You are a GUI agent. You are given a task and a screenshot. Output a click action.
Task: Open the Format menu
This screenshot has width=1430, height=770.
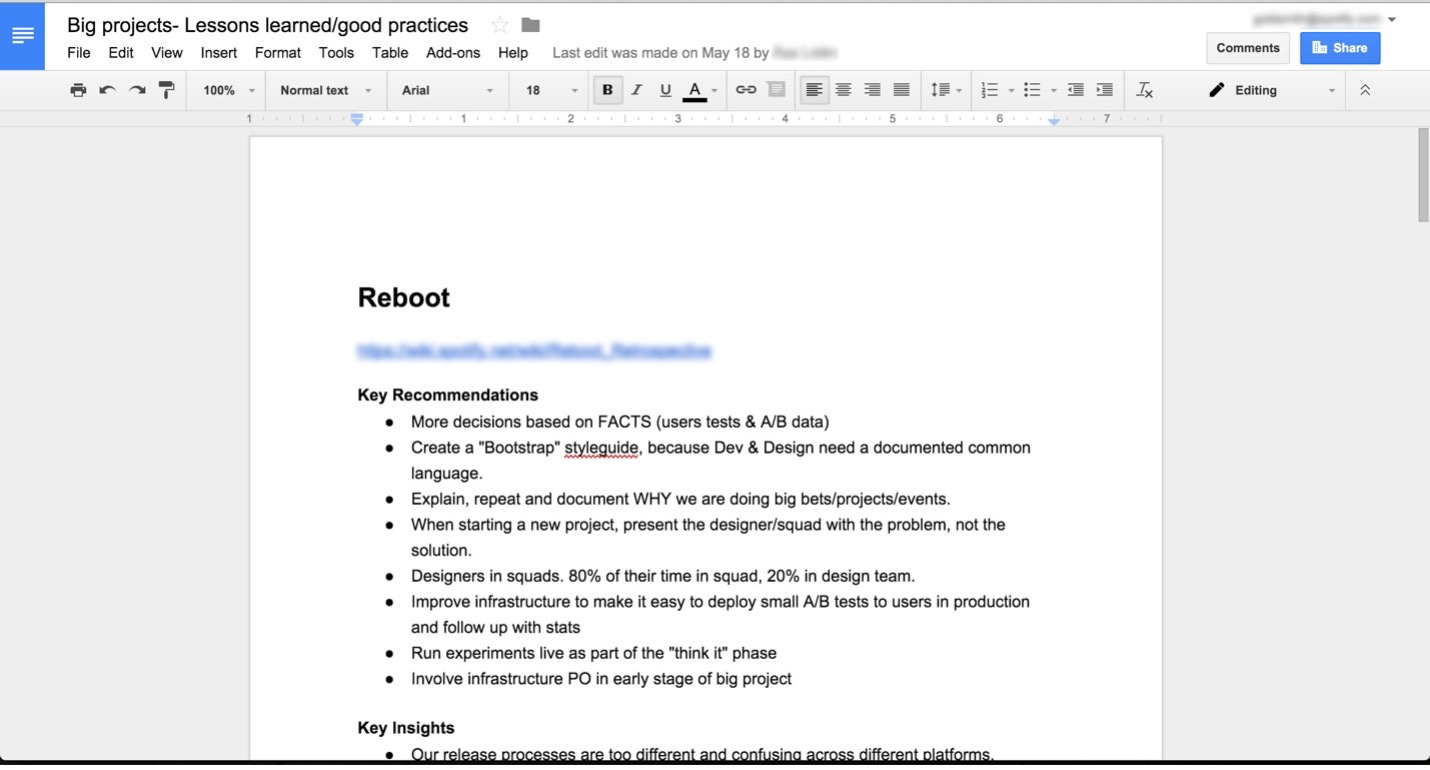(278, 53)
